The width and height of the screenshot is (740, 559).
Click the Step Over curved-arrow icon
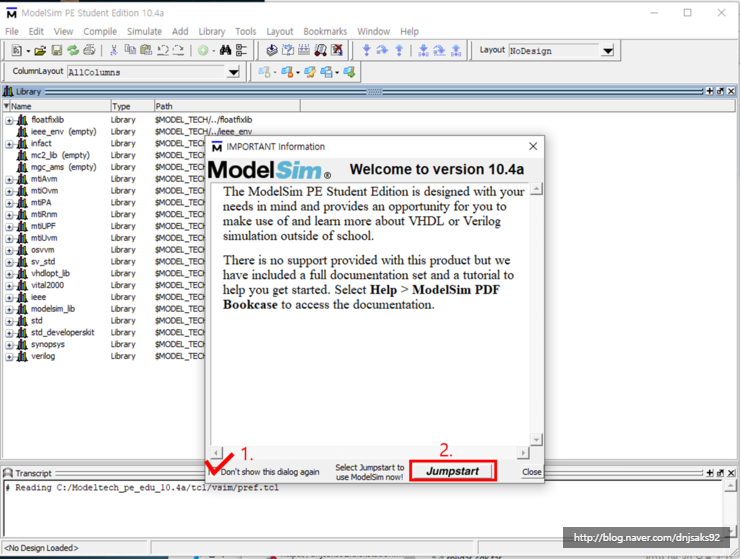[382, 50]
